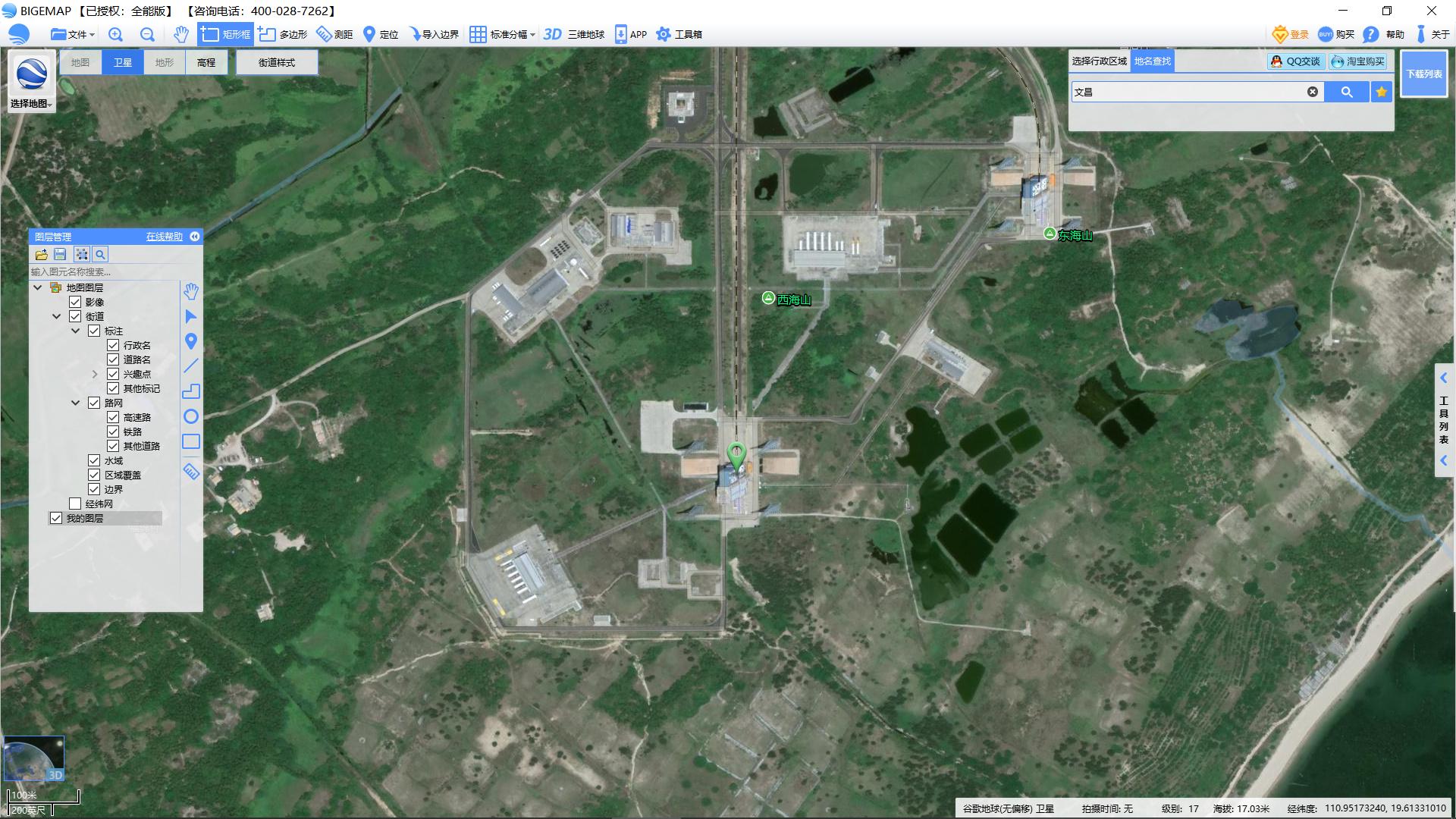
Task: Select the rectangle frame (矩形框) tool
Action: [225, 34]
